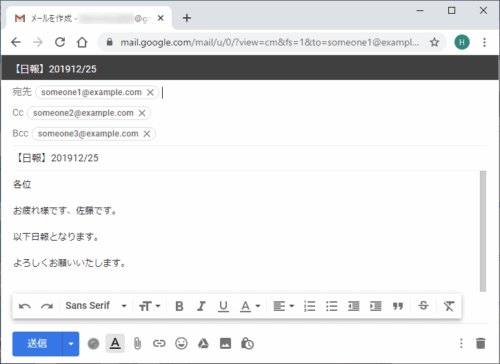Go to the browser home page
Screen dimensions: 500x364
[82, 42]
